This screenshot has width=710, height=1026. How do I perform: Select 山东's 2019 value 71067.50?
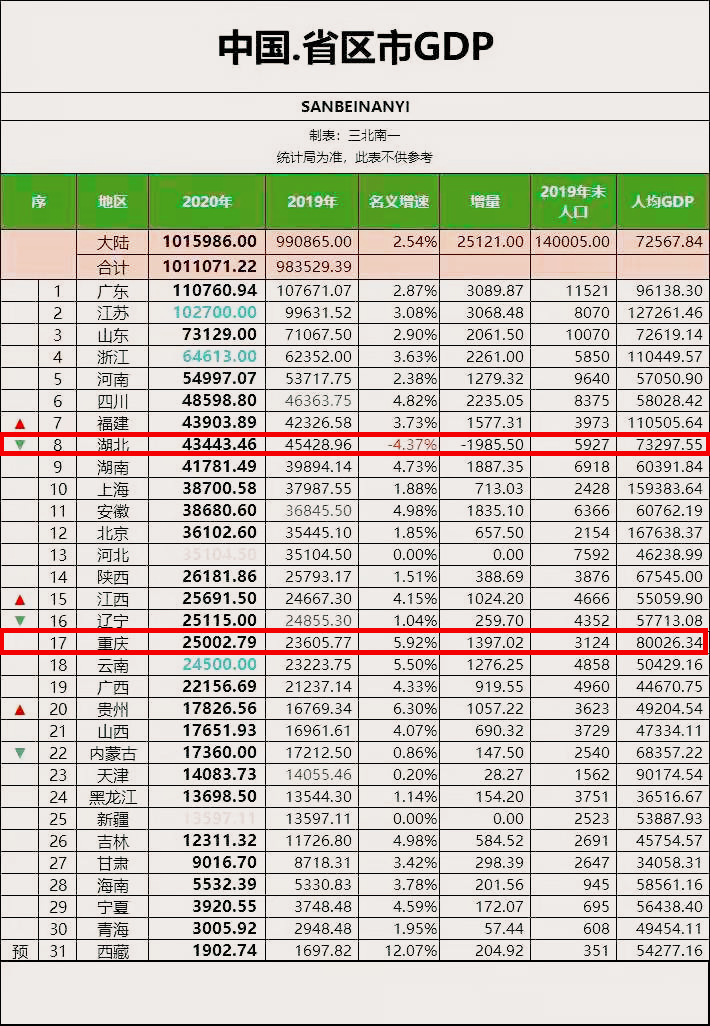pos(319,334)
